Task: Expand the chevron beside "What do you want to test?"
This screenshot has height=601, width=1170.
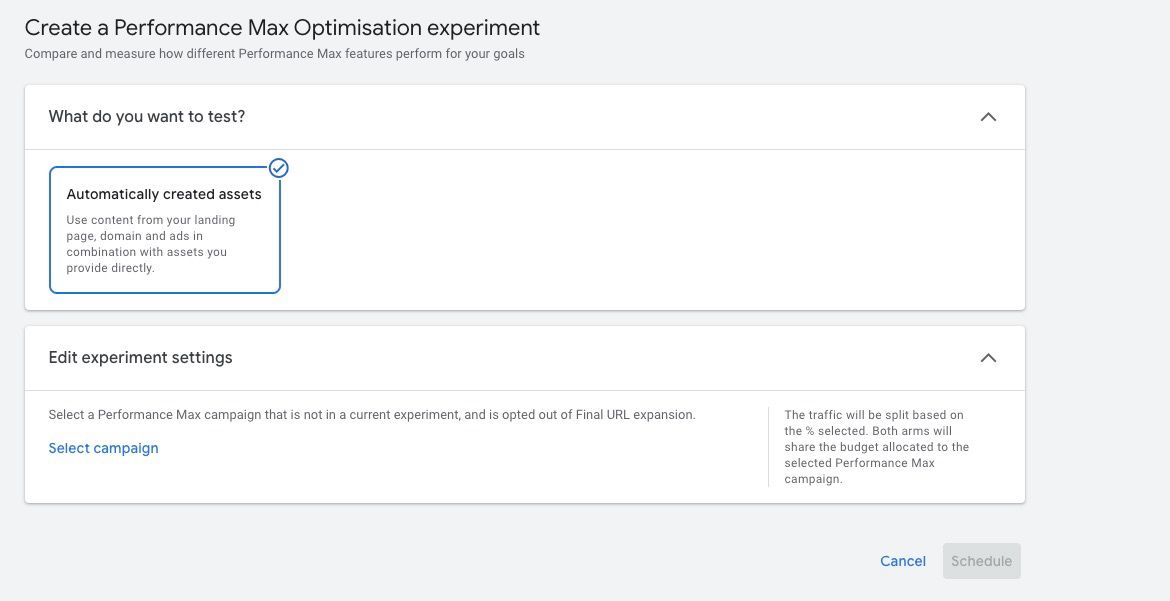Action: (x=988, y=117)
